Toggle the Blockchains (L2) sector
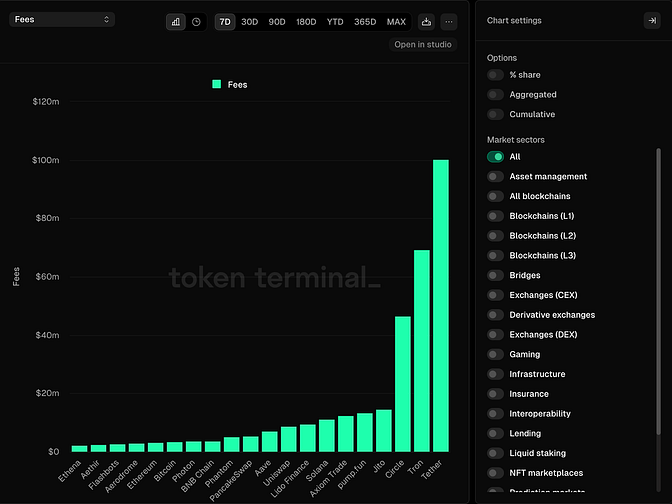 (495, 236)
